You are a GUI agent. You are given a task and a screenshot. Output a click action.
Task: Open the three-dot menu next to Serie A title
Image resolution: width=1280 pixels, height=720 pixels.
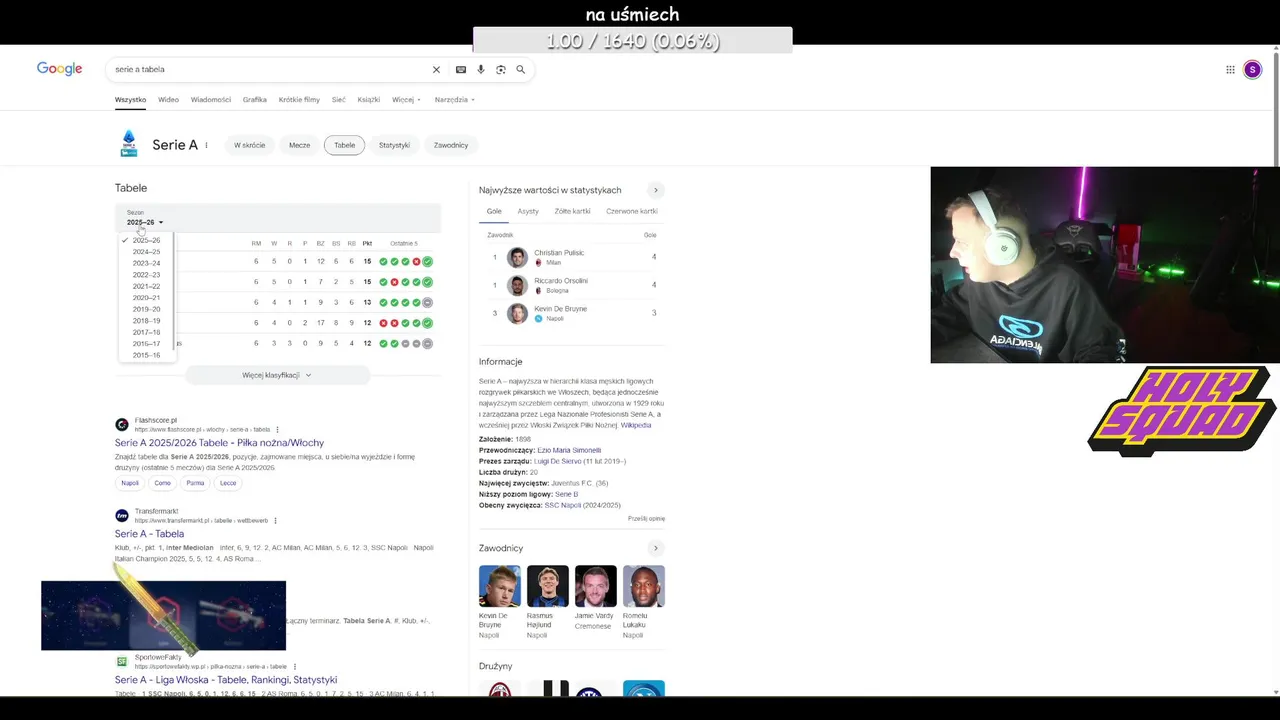(x=207, y=145)
